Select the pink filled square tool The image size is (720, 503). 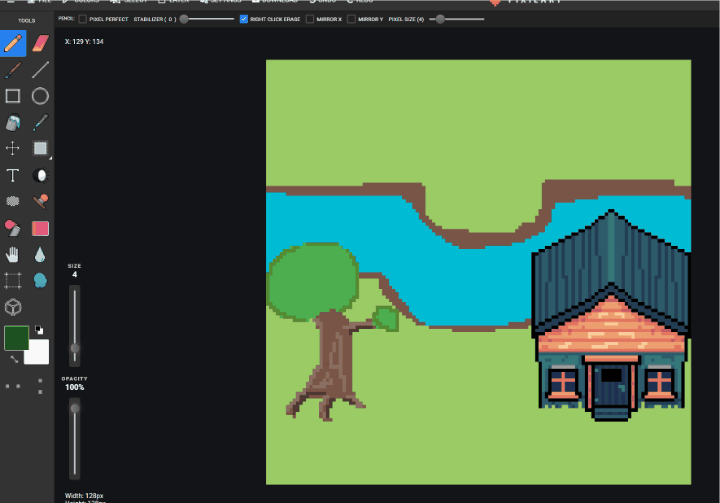pyautogui.click(x=40, y=228)
